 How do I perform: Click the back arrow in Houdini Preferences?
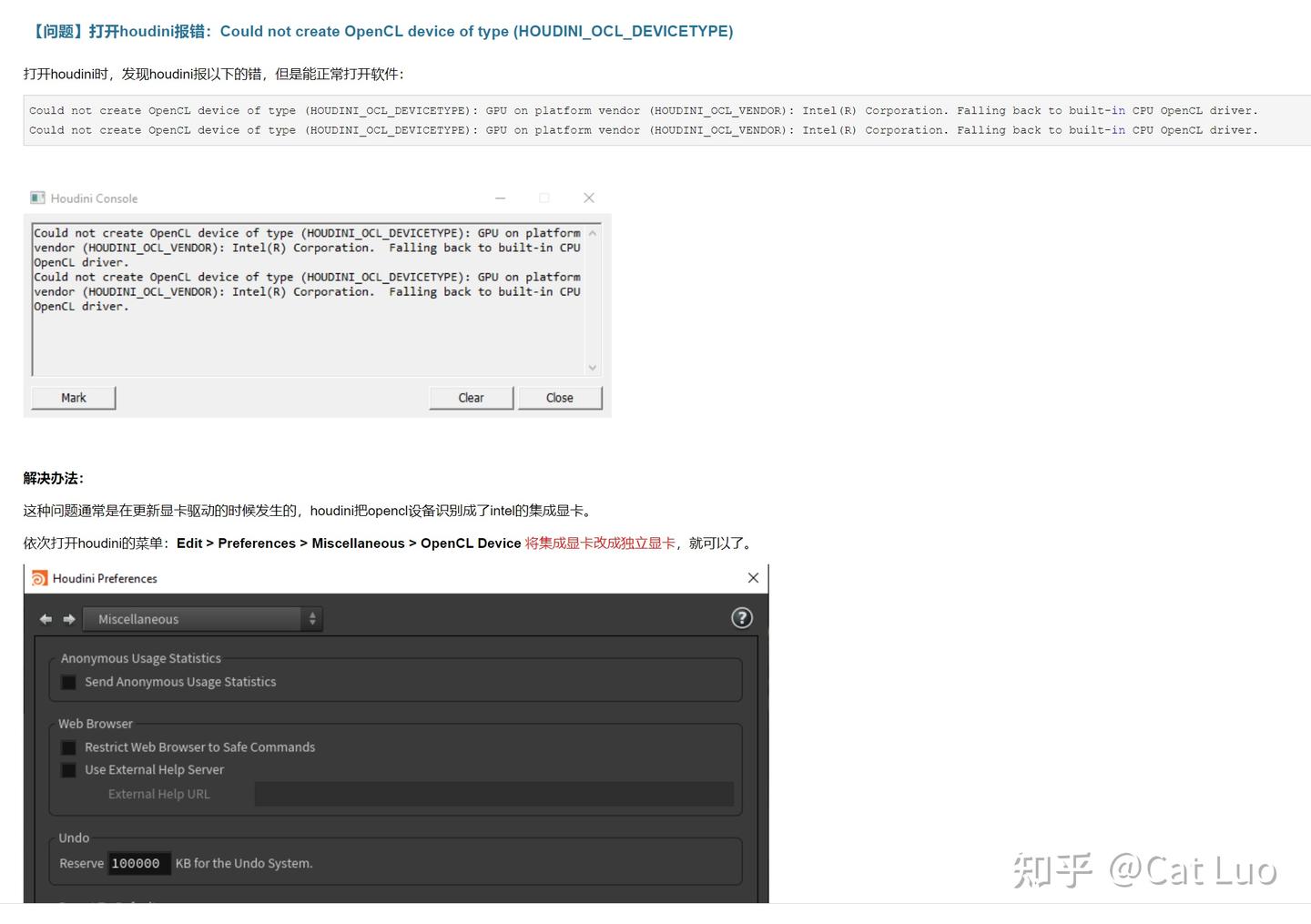[46, 619]
